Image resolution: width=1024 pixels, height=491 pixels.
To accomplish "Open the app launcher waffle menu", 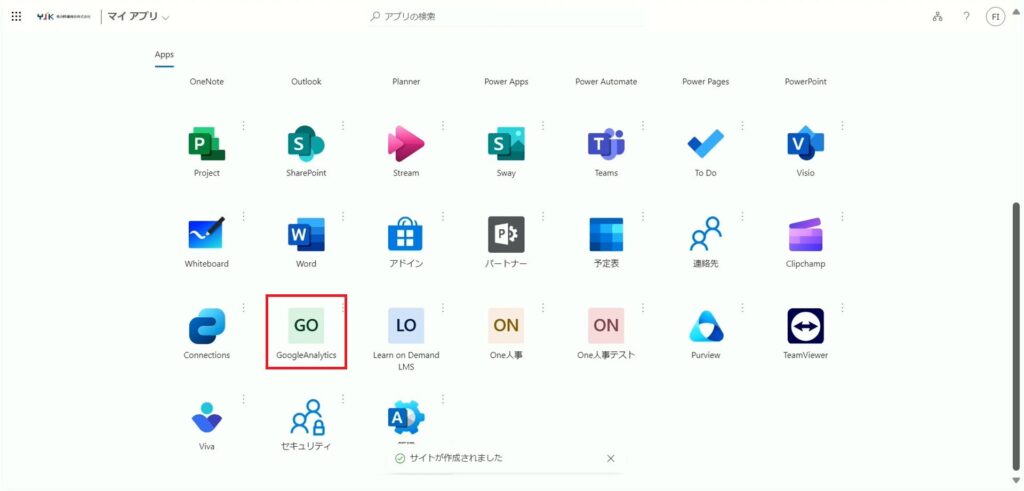I will [x=16, y=17].
